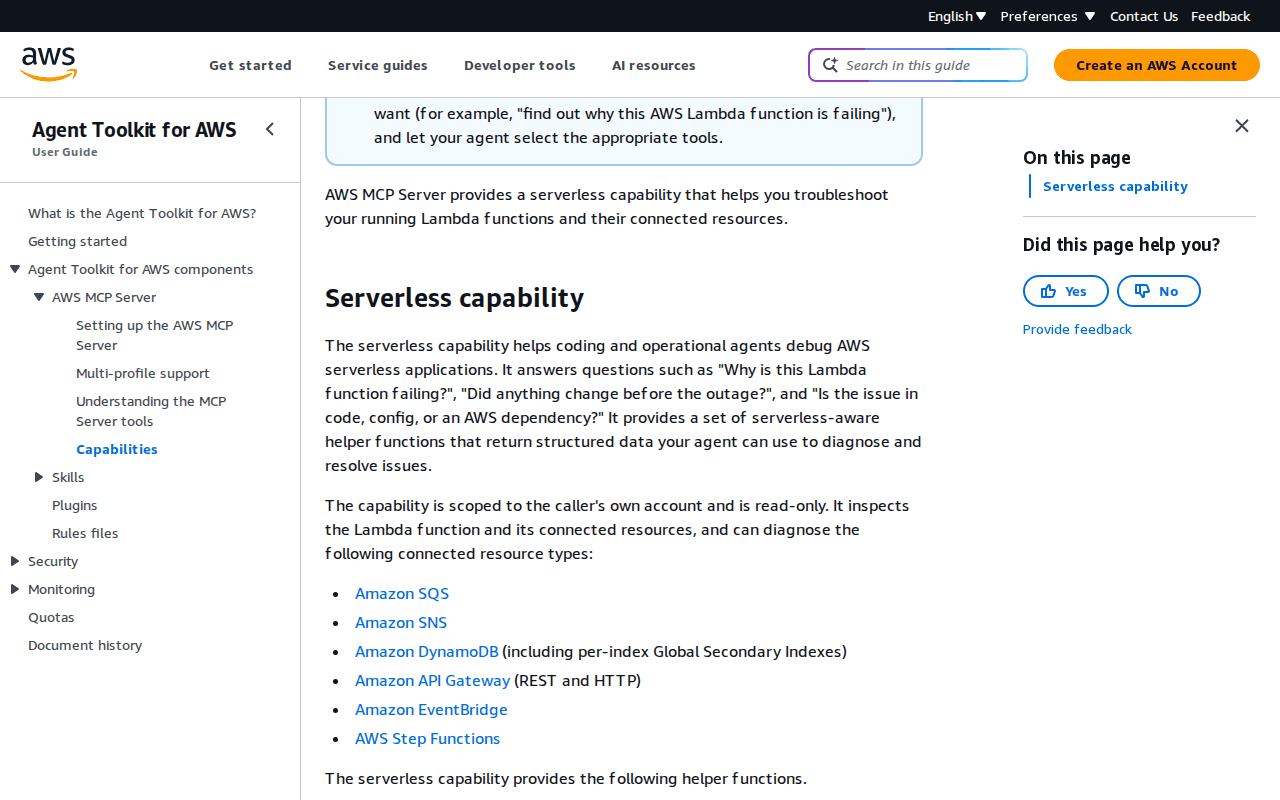1280x800 pixels.
Task: Select Capabilities in the sidebar
Action: click(x=117, y=449)
